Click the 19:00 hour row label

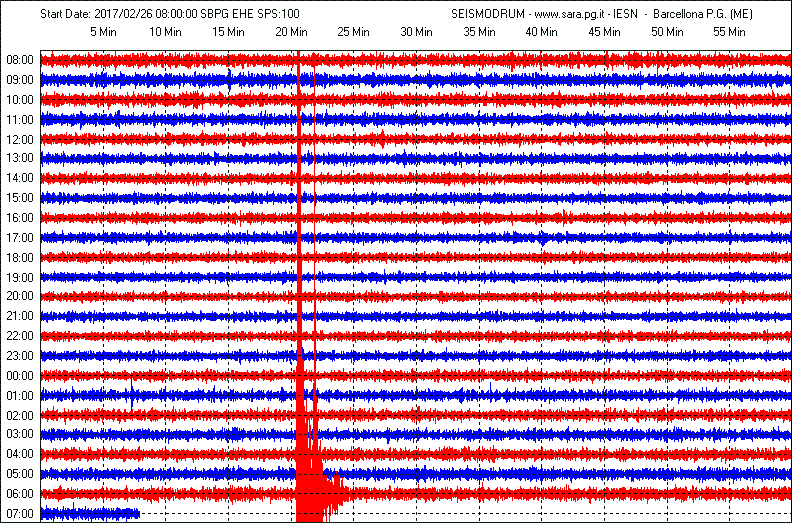click(20, 278)
